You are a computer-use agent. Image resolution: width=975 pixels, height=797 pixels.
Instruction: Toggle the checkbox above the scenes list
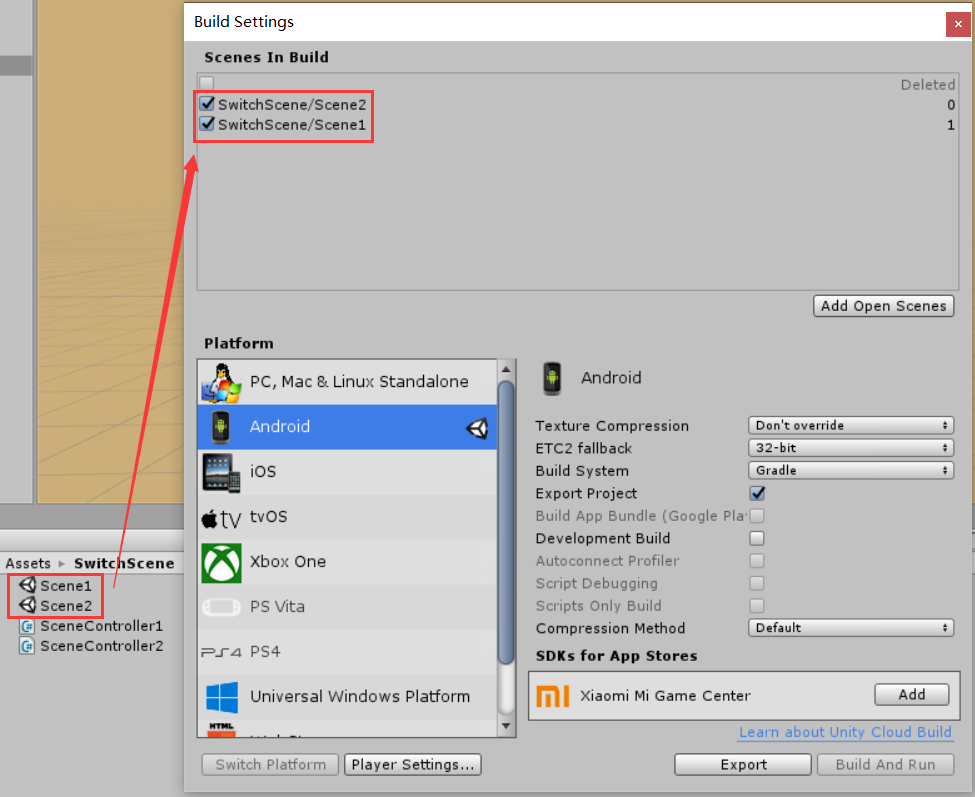point(206,83)
